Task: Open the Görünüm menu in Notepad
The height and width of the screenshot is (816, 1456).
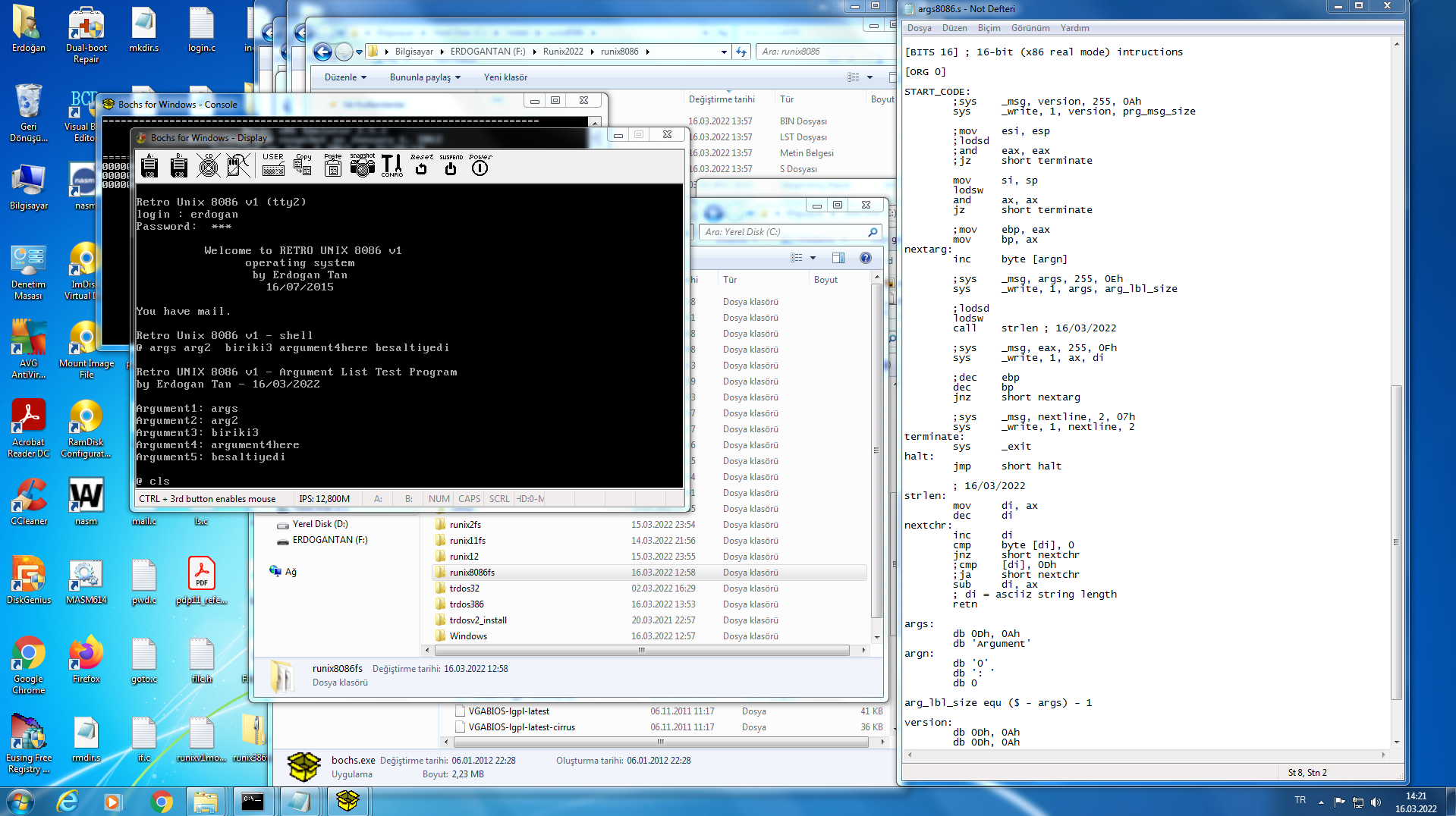Action: [1030, 28]
